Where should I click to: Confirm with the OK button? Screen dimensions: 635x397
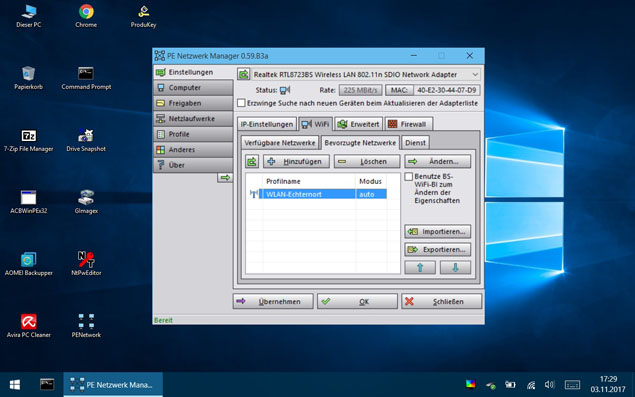tap(357, 301)
